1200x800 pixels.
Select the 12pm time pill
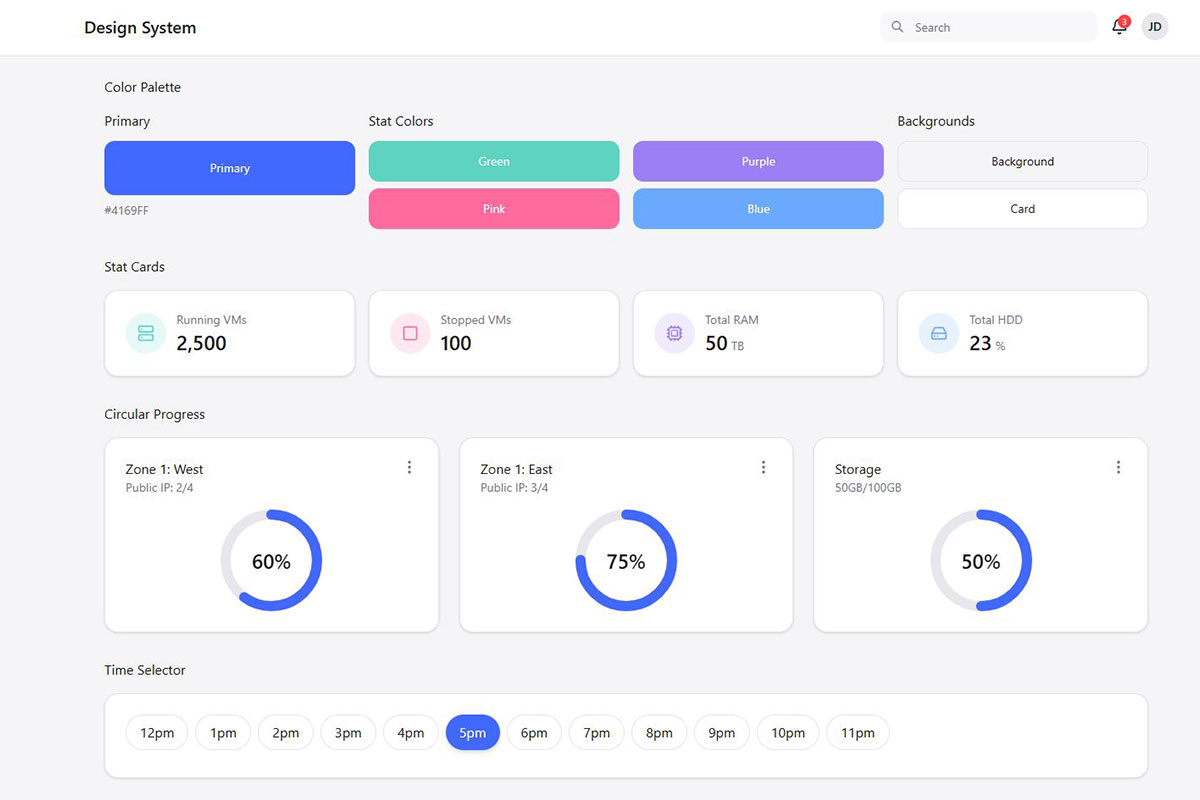157,733
